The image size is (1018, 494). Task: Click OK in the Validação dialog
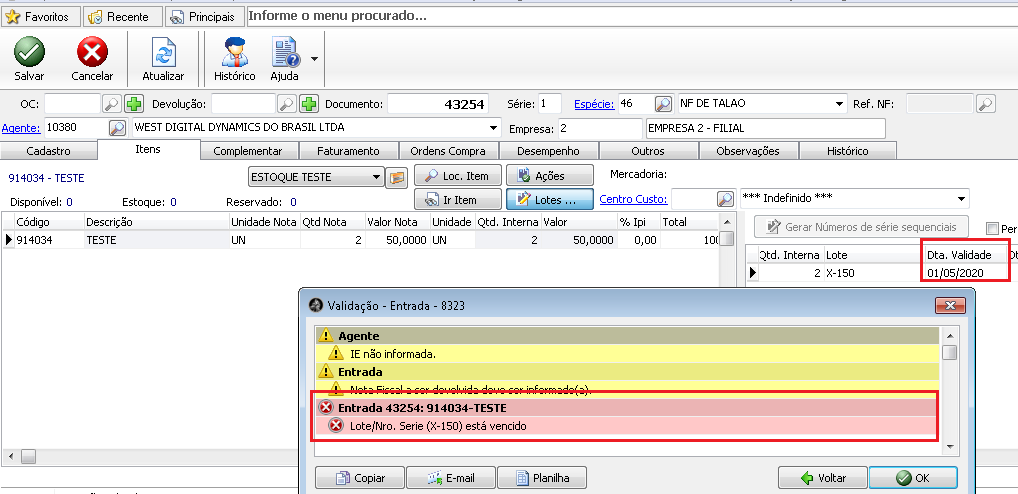tap(913, 478)
